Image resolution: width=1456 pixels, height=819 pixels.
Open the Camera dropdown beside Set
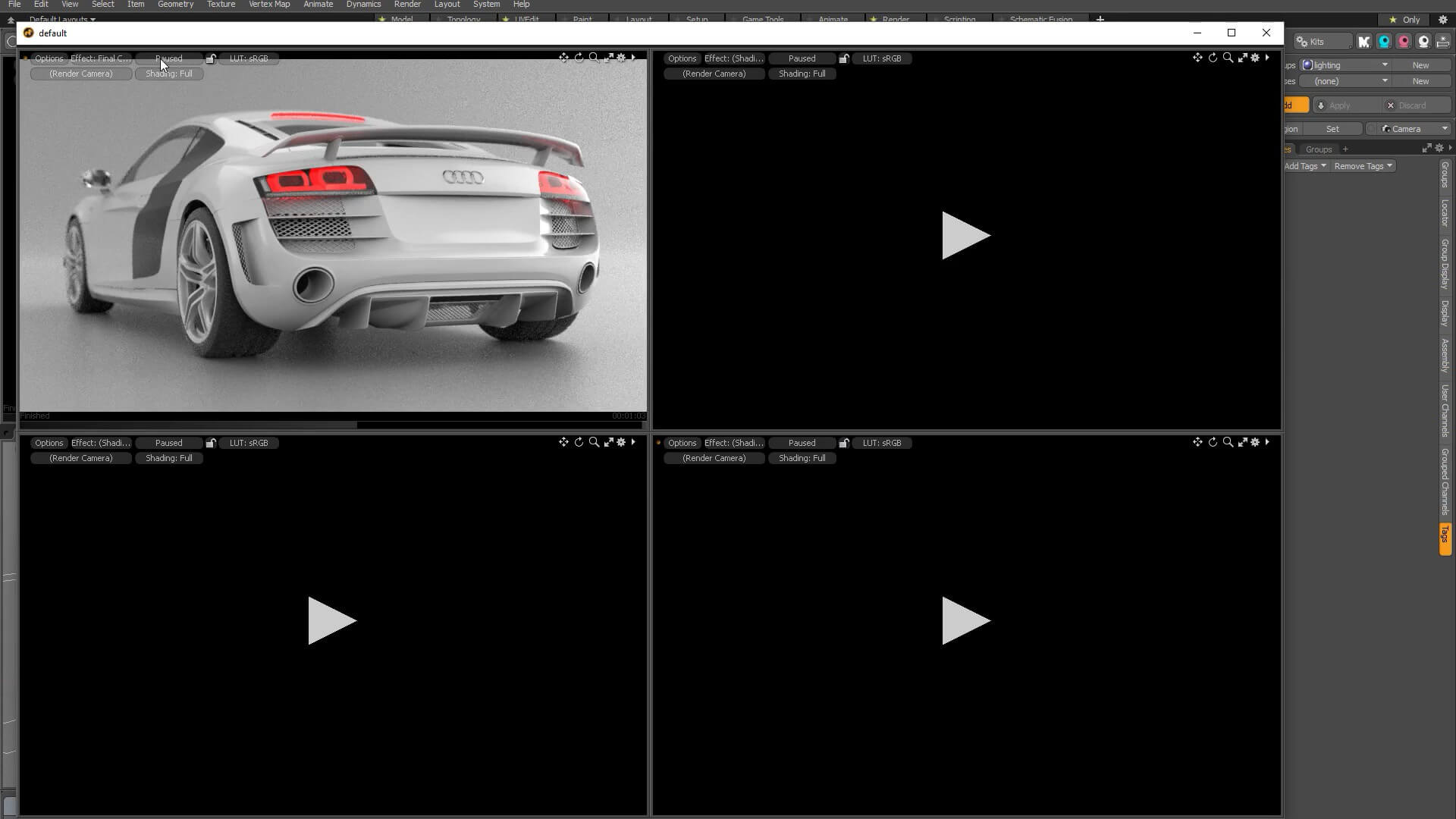(x=1415, y=129)
